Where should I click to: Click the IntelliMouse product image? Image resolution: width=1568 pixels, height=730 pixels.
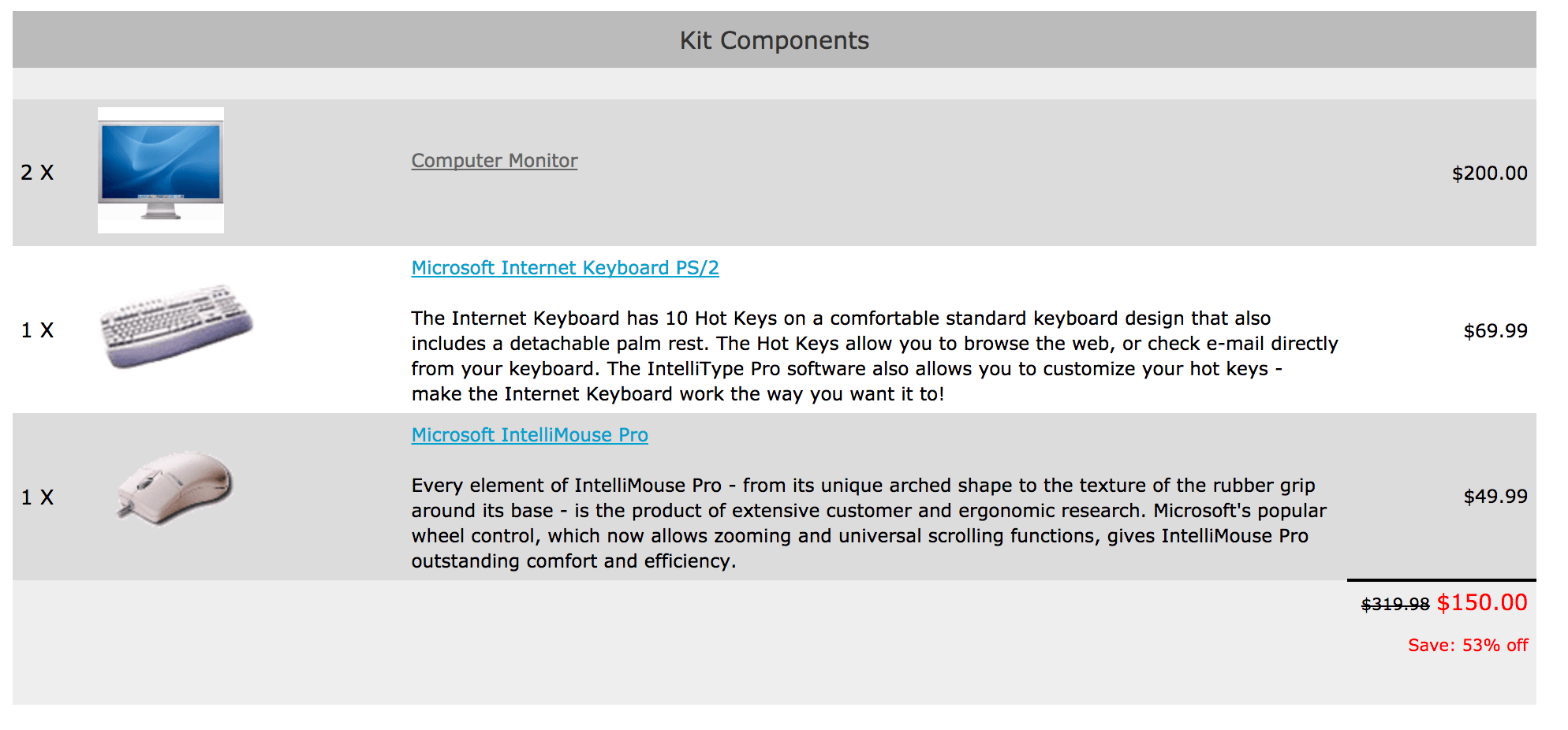175,487
